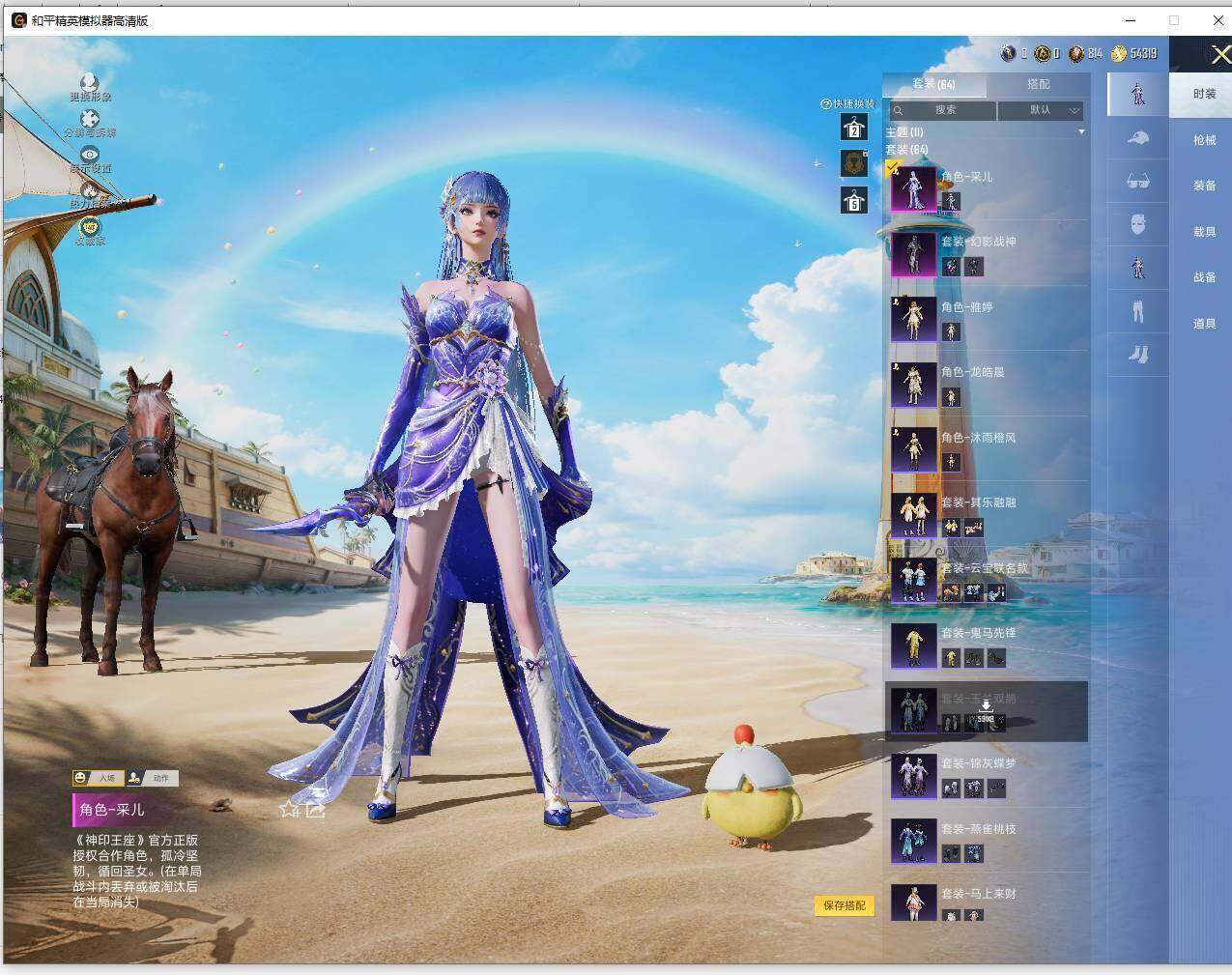Select the pants category icon

[1138, 311]
